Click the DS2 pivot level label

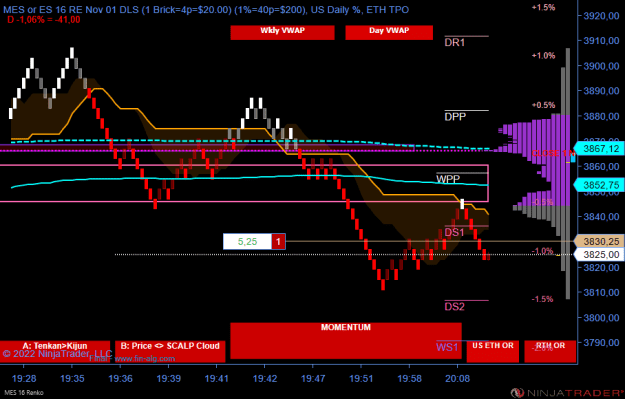tap(454, 307)
